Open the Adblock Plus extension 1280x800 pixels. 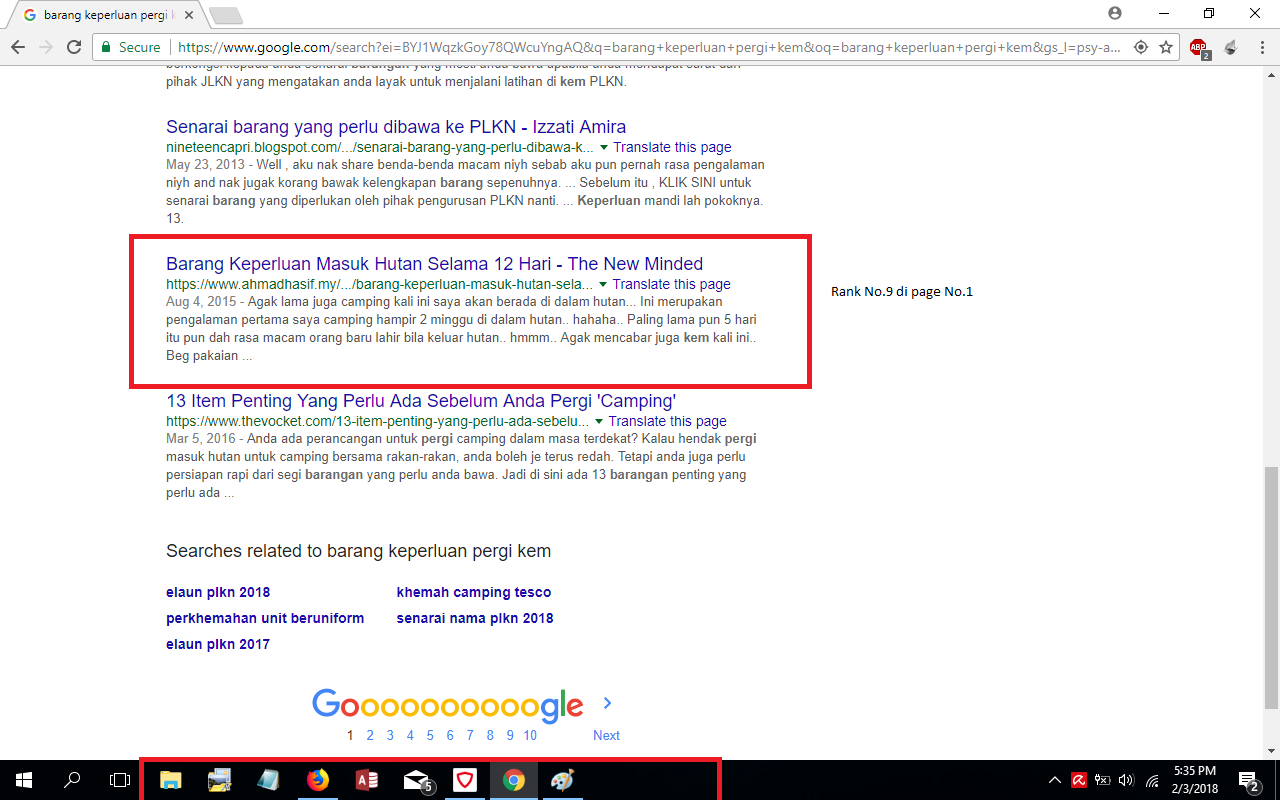(1199, 47)
